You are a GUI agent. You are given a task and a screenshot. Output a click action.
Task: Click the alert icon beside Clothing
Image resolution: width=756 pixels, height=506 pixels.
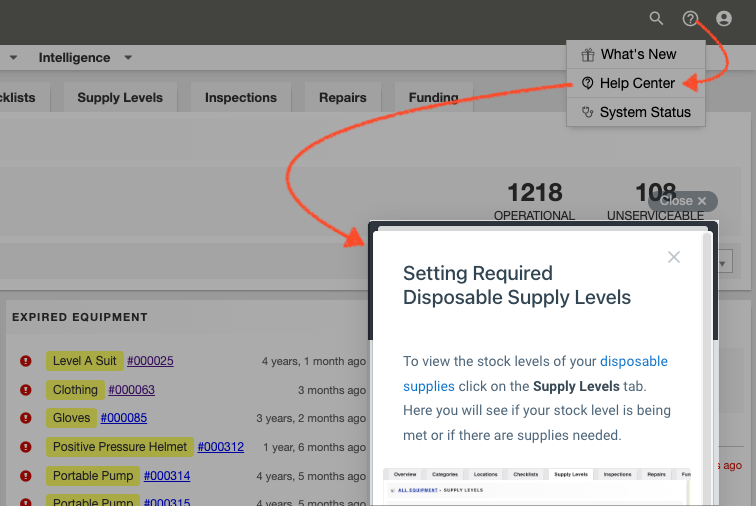[26, 390]
